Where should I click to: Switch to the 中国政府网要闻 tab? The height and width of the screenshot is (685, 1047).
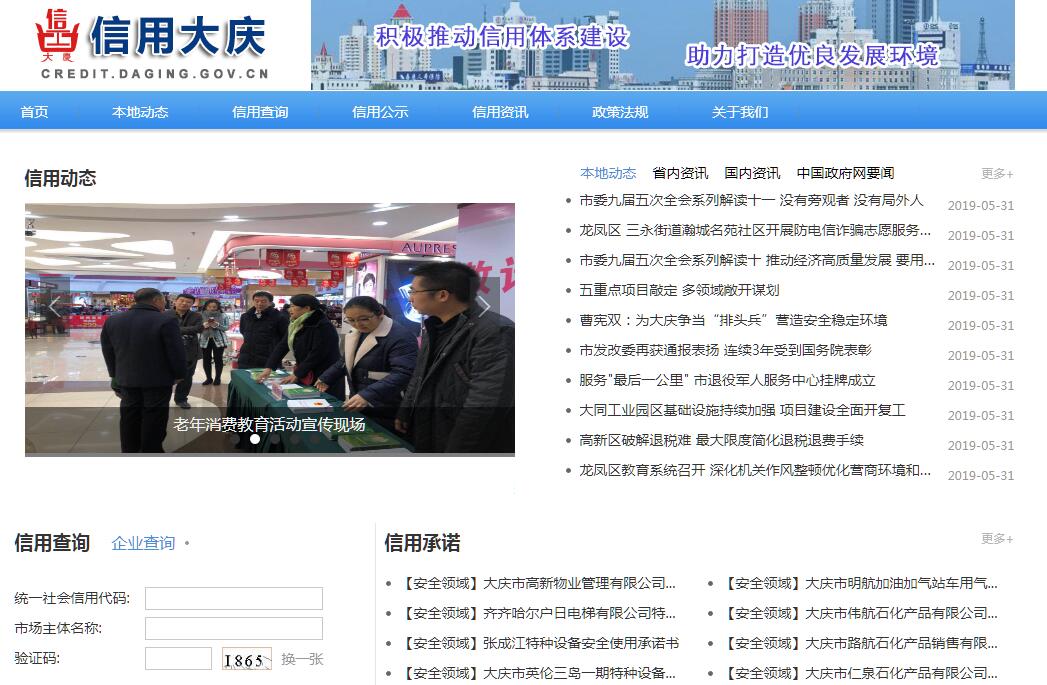845,173
